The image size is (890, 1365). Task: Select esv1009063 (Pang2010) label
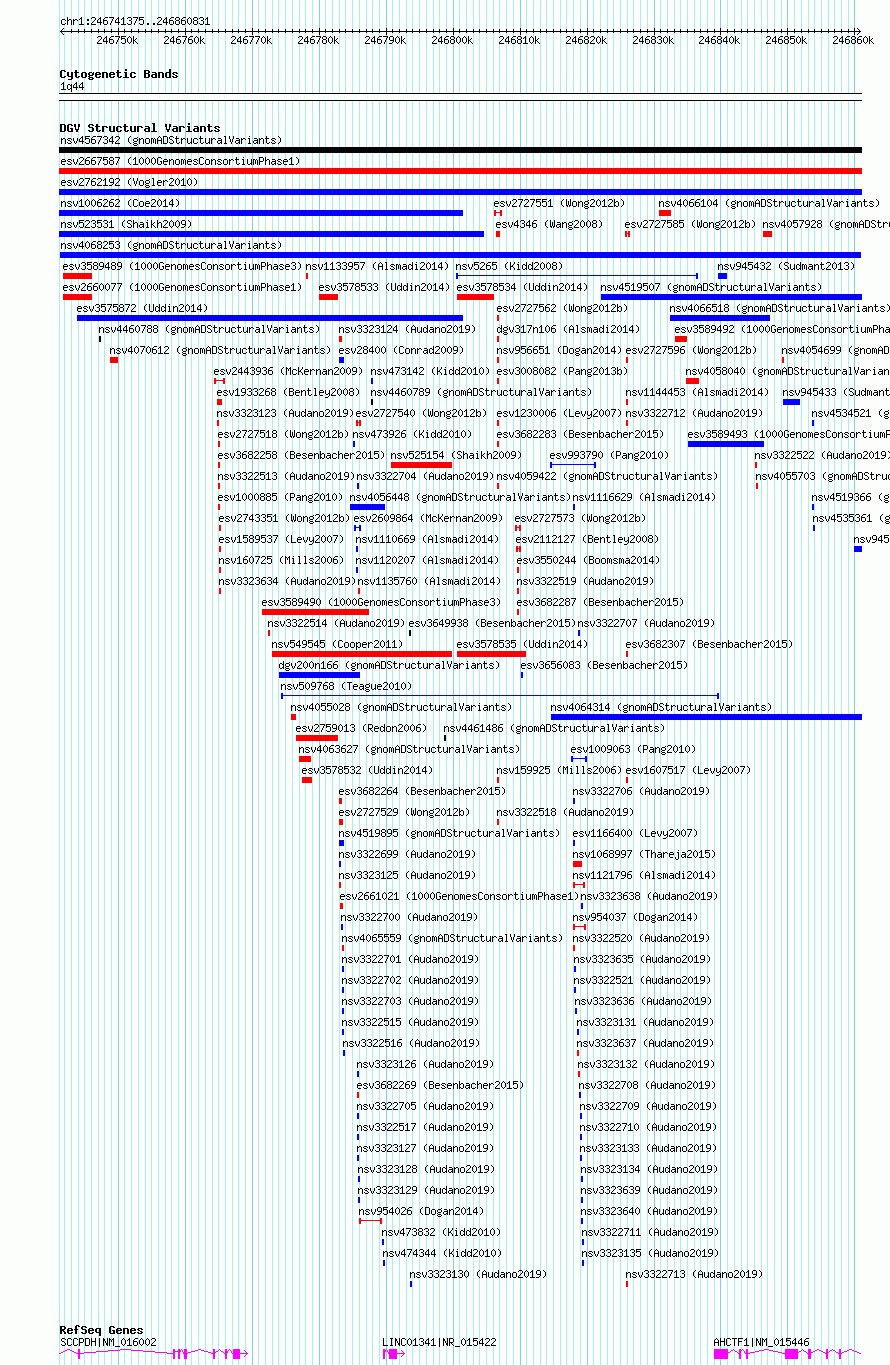coord(633,749)
